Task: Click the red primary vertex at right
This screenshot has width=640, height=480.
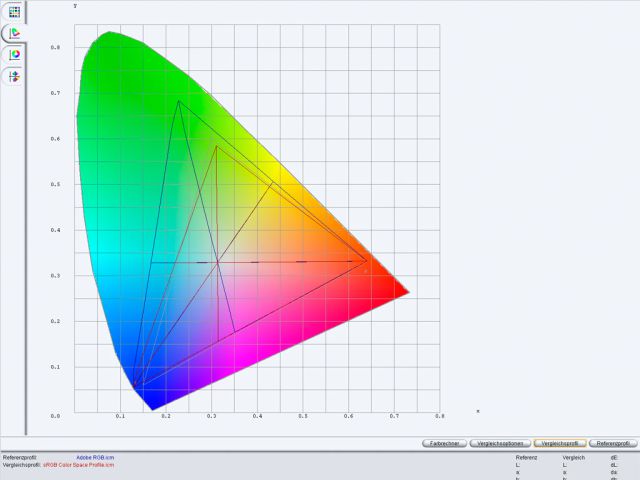Action: point(366,262)
